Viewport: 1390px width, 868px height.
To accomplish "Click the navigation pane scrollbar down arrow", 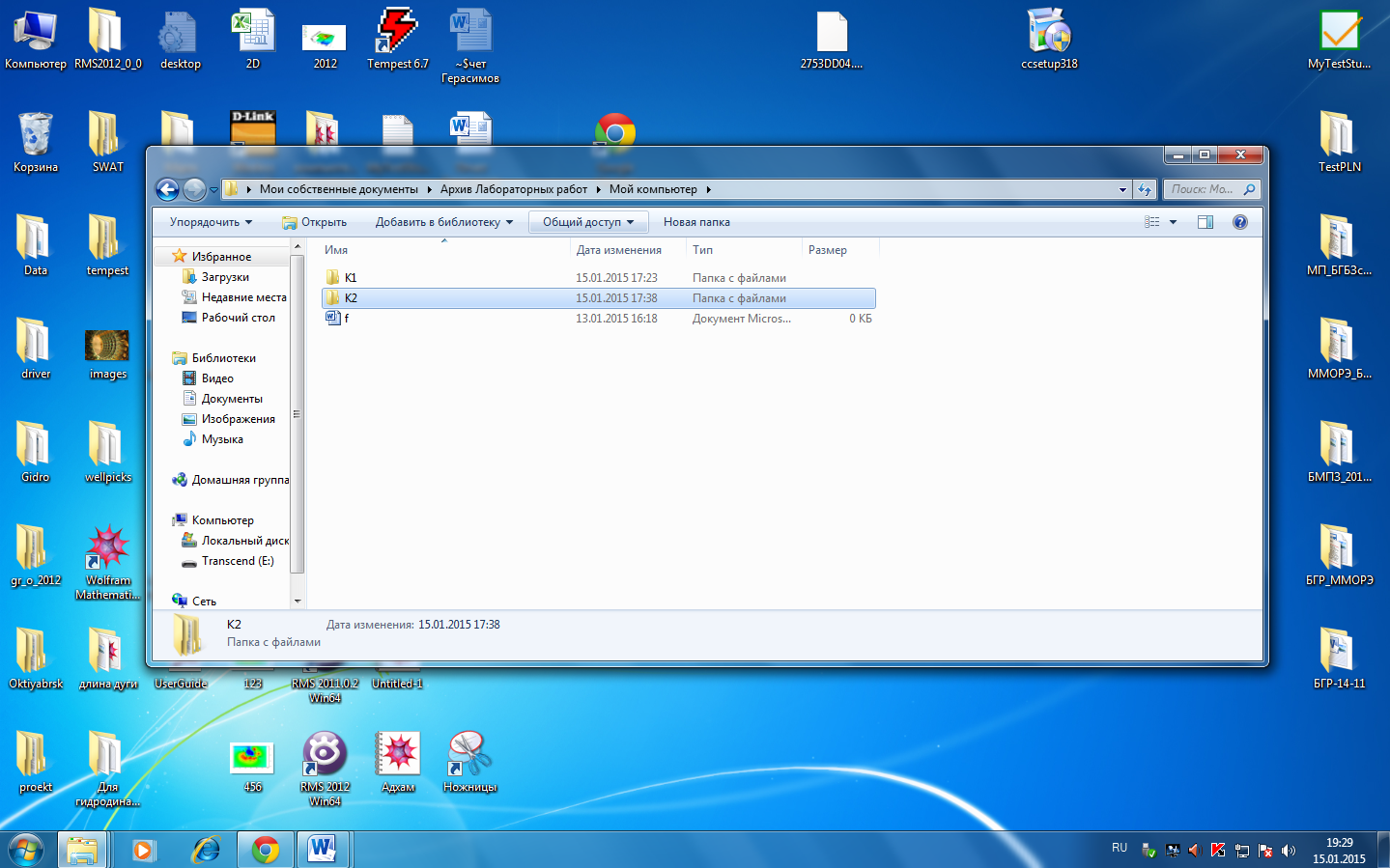I will click(x=298, y=602).
